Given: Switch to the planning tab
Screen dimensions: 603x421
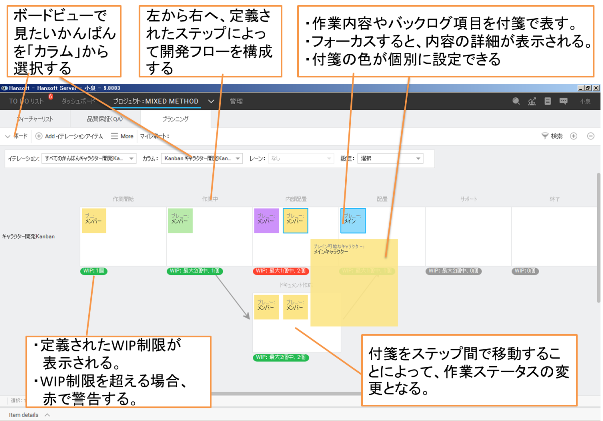Looking at the screenshot, I should 175,119.
